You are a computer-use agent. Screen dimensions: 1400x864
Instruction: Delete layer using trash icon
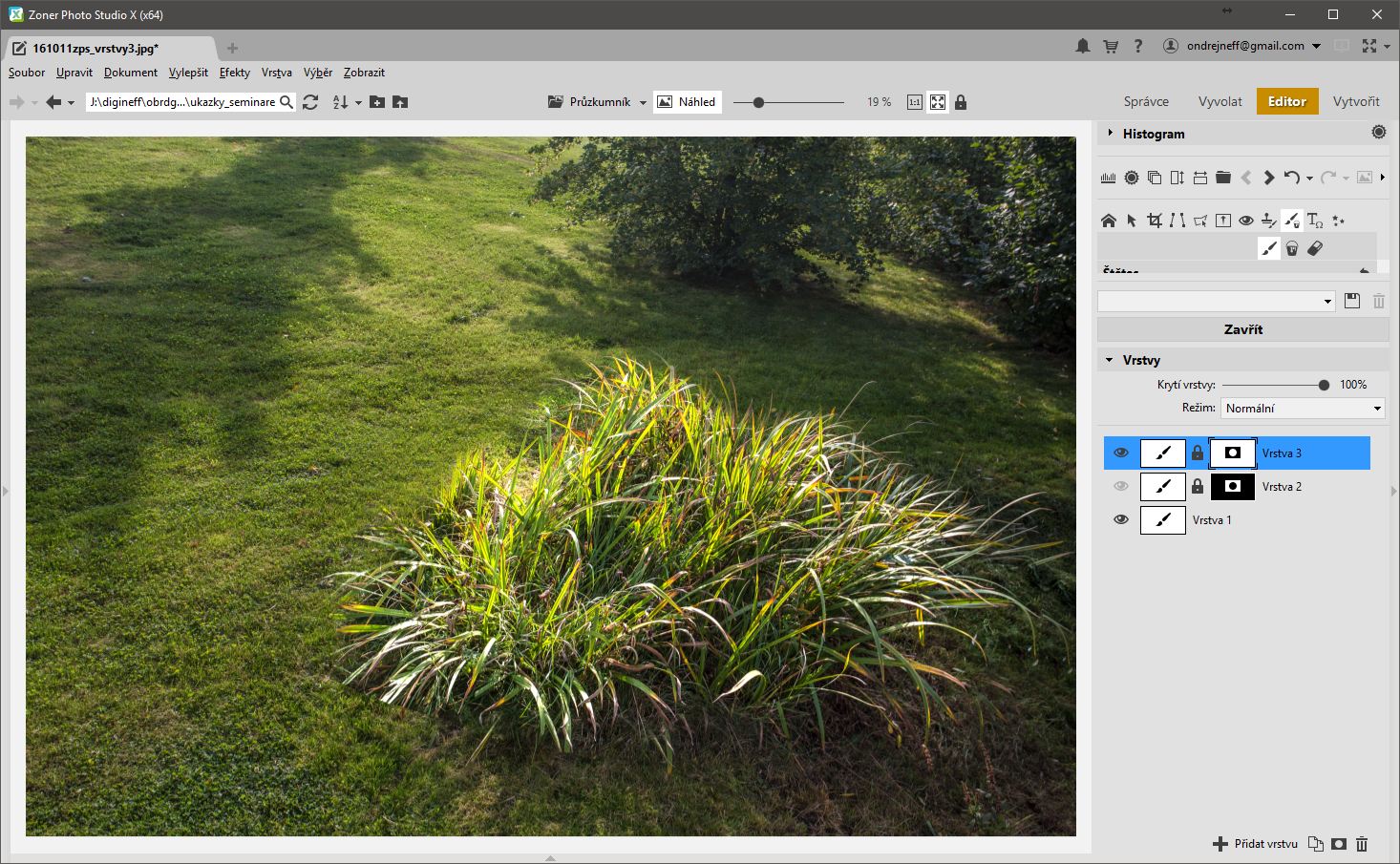click(x=1362, y=844)
